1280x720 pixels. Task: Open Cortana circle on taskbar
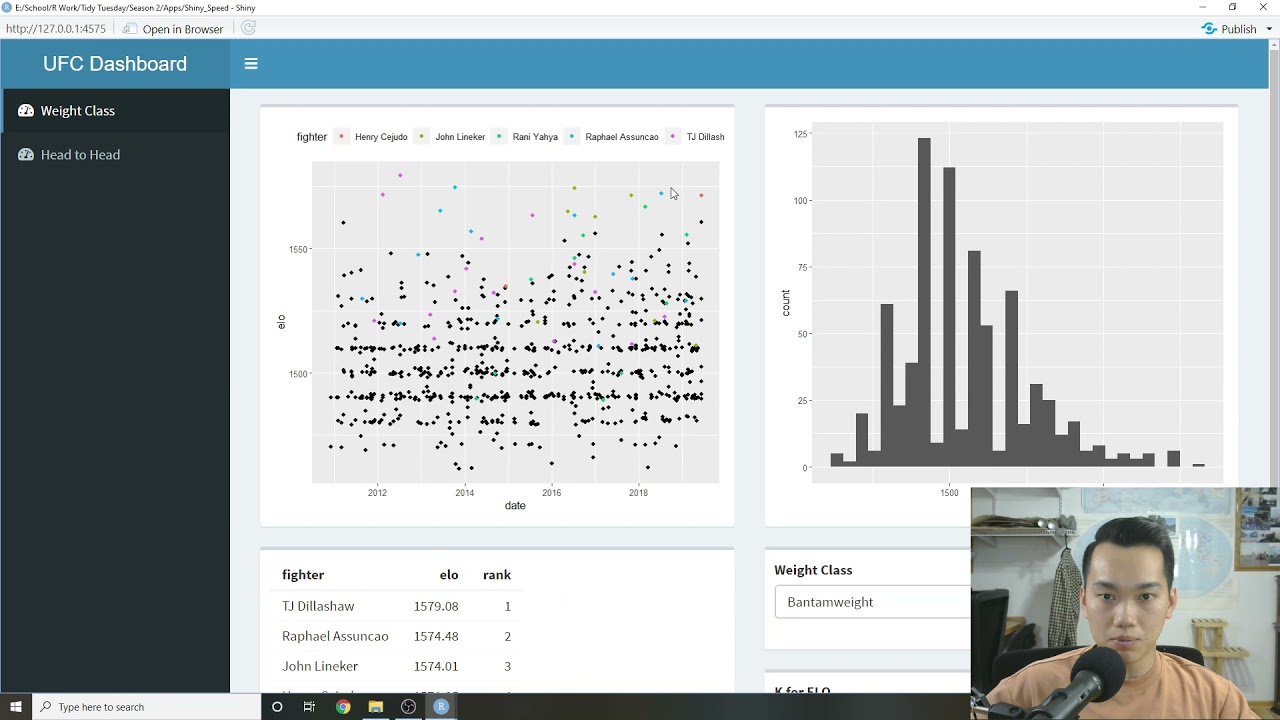(277, 707)
